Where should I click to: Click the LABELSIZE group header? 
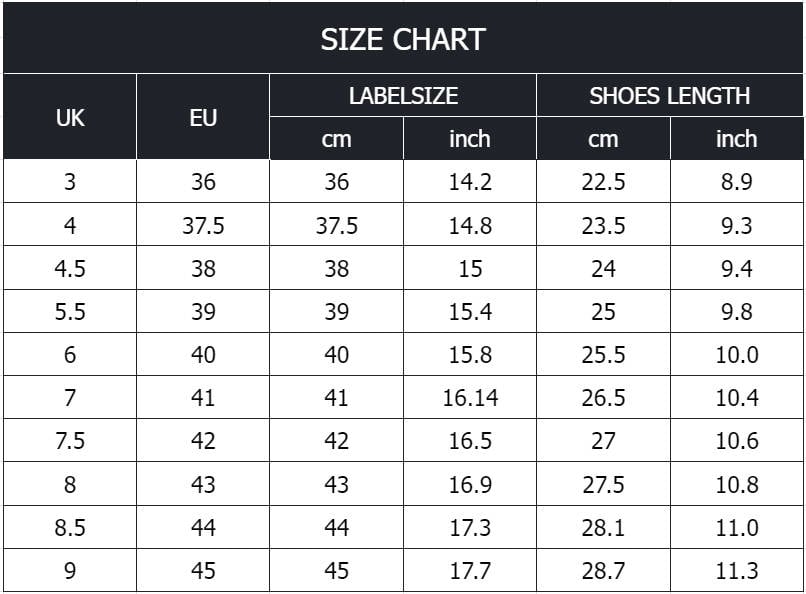tap(403, 96)
